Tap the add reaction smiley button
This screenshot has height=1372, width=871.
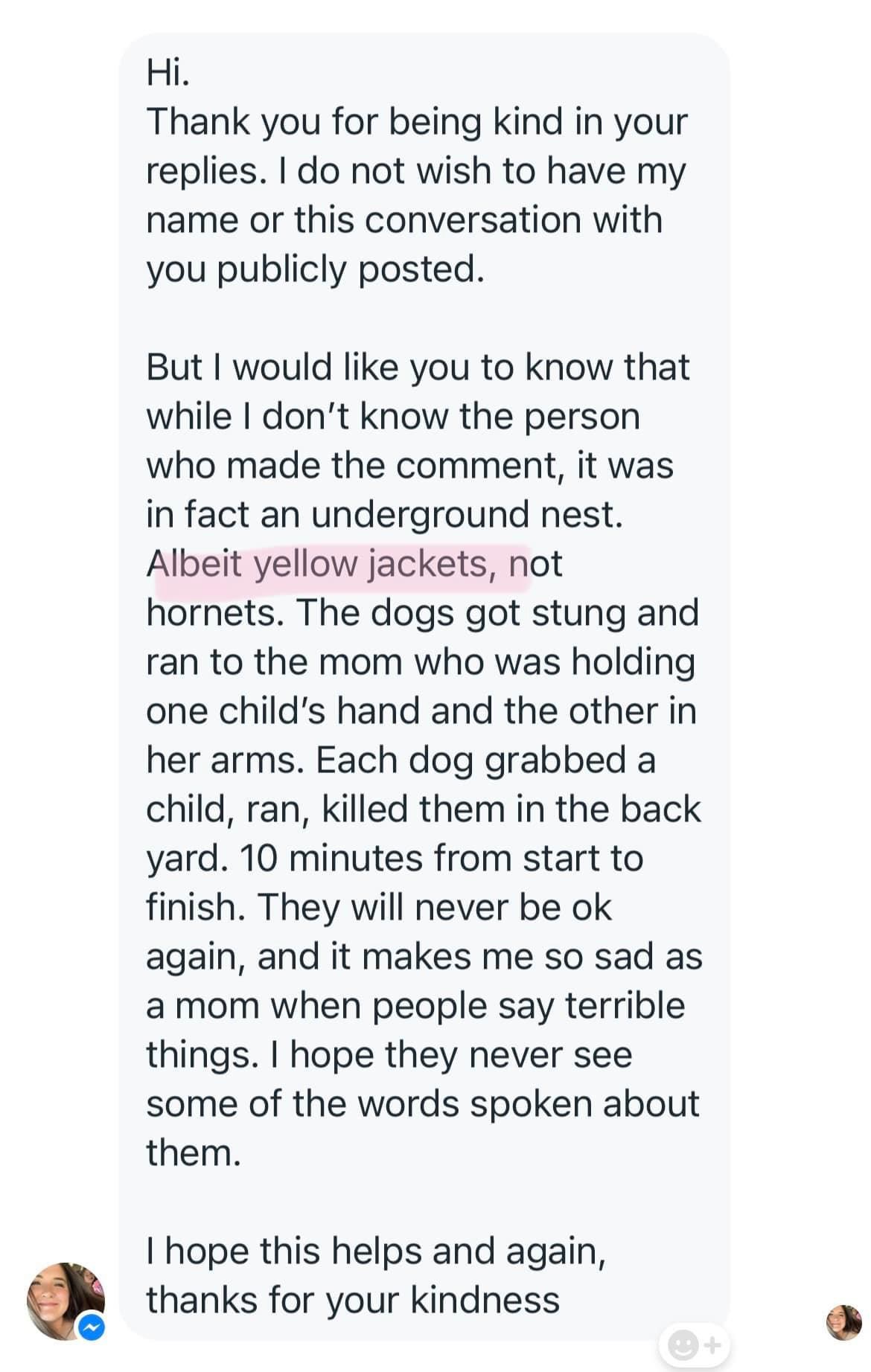point(682,1345)
